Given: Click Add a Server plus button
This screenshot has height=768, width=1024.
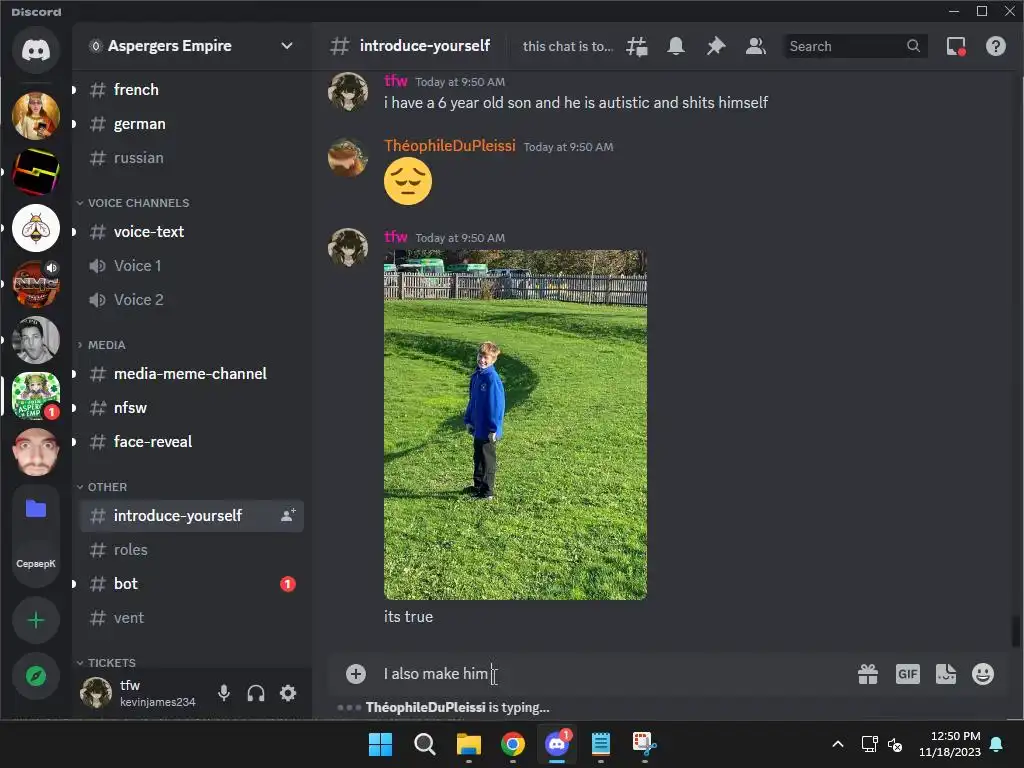Looking at the screenshot, I should pos(36,620).
